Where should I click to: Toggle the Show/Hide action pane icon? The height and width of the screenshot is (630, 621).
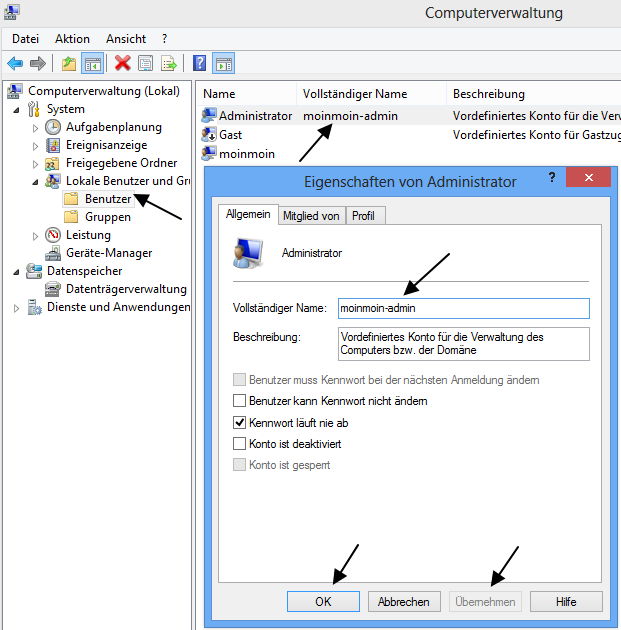coord(223,63)
